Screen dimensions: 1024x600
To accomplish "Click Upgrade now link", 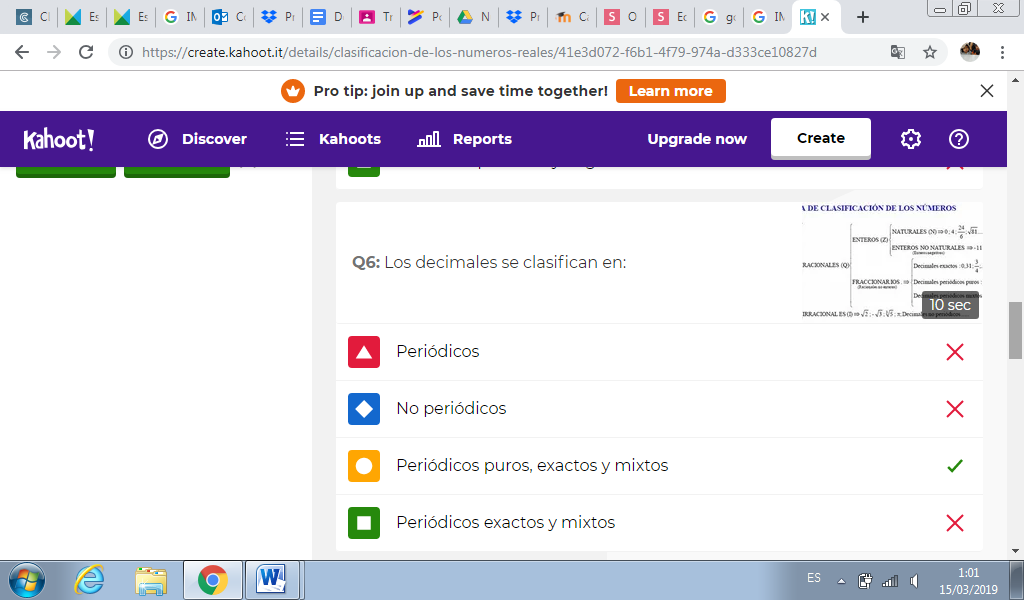I will [x=697, y=139].
